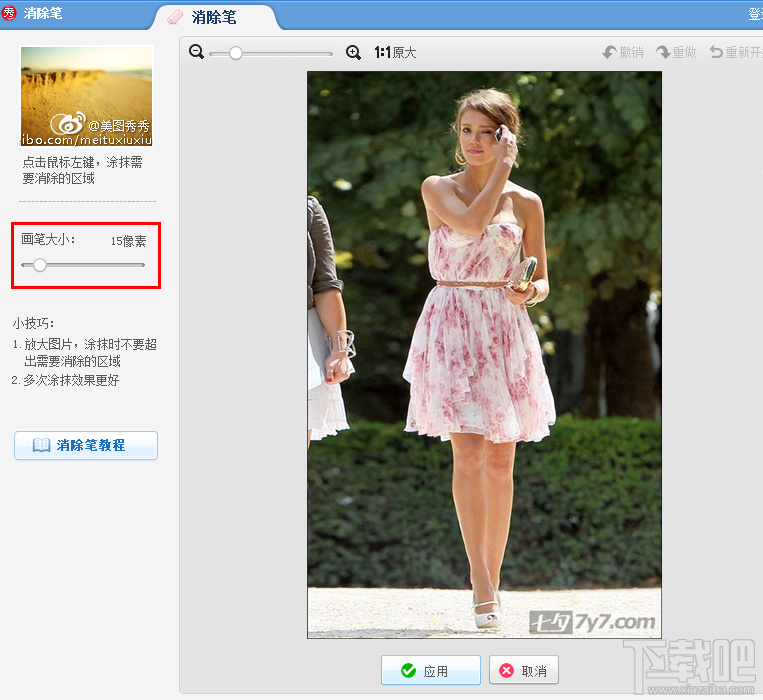The image size is (763, 700).
Task: Click the red 秀 app logo icon
Action: [9, 13]
